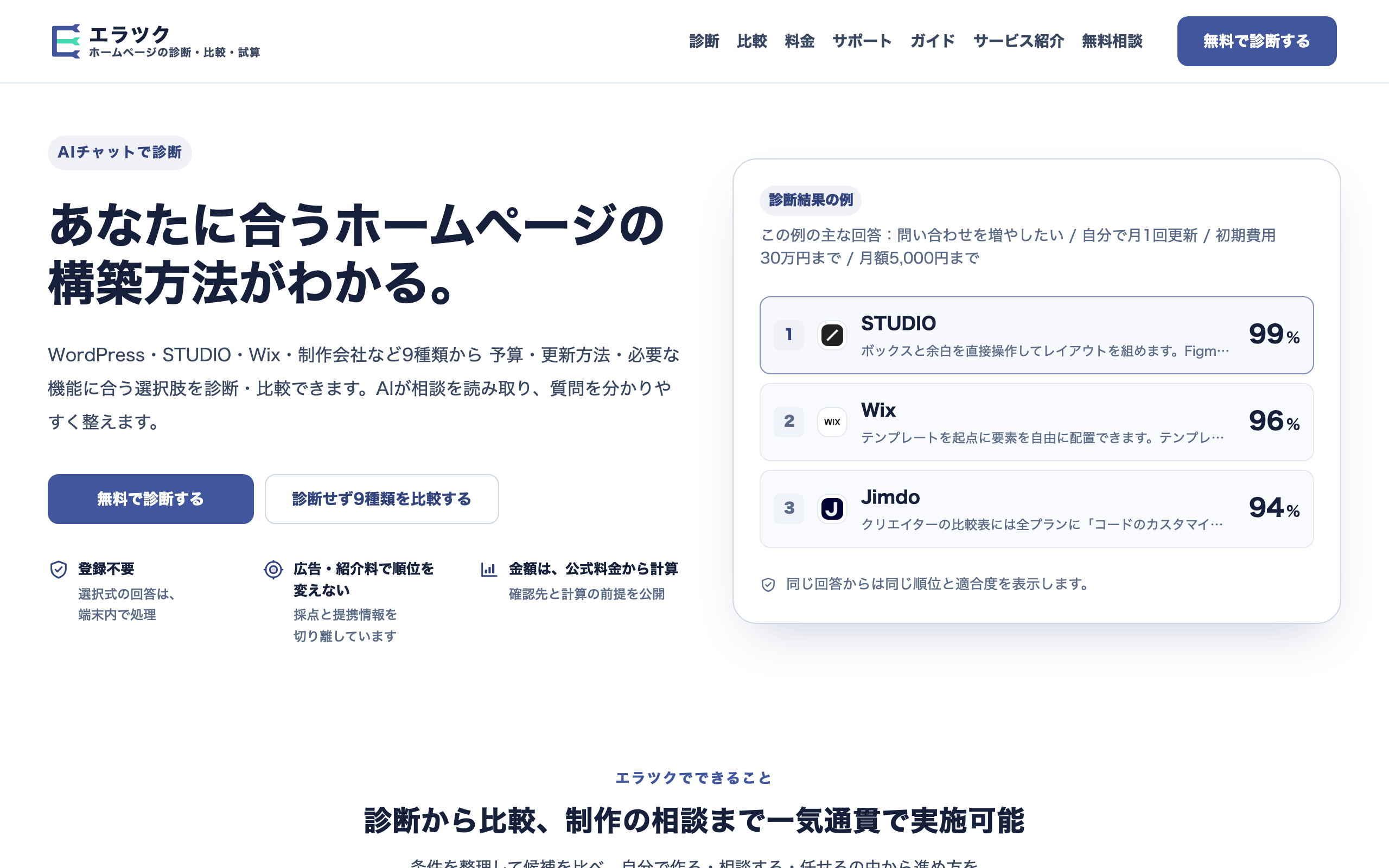Select 無料相談 in the header nav
The image size is (1389, 868).
tap(1112, 41)
